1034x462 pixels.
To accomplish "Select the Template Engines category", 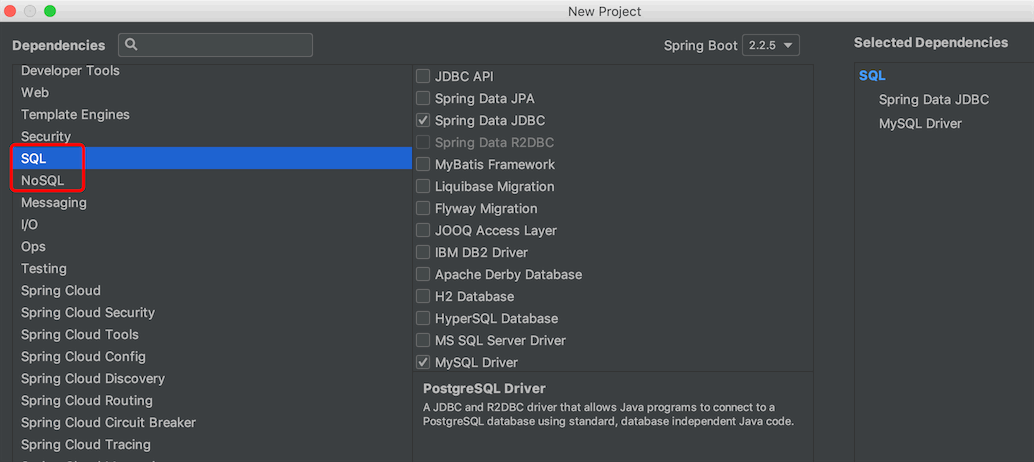I will tap(212, 115).
